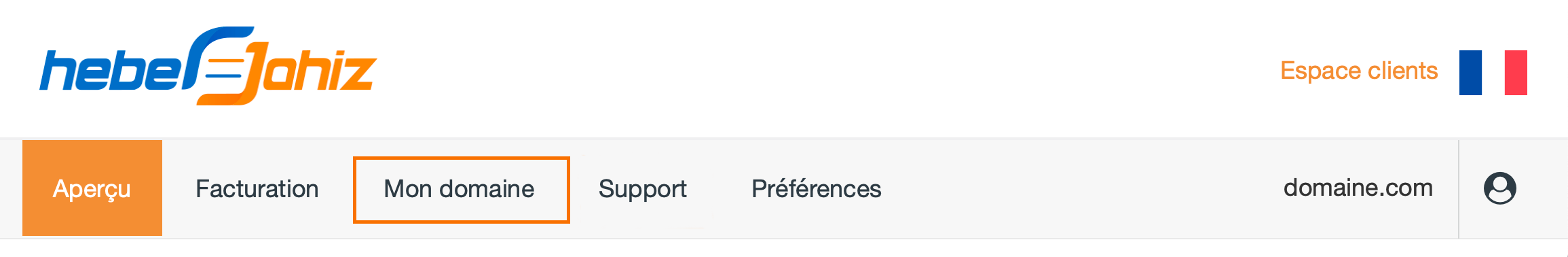Open the Préférences menu item
The image size is (1568, 257).
click(x=817, y=189)
